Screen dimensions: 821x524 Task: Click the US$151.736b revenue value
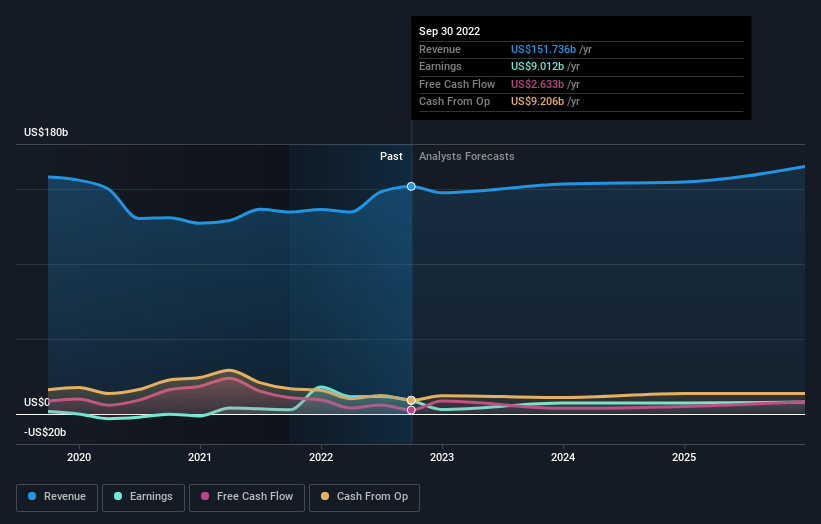(x=543, y=49)
